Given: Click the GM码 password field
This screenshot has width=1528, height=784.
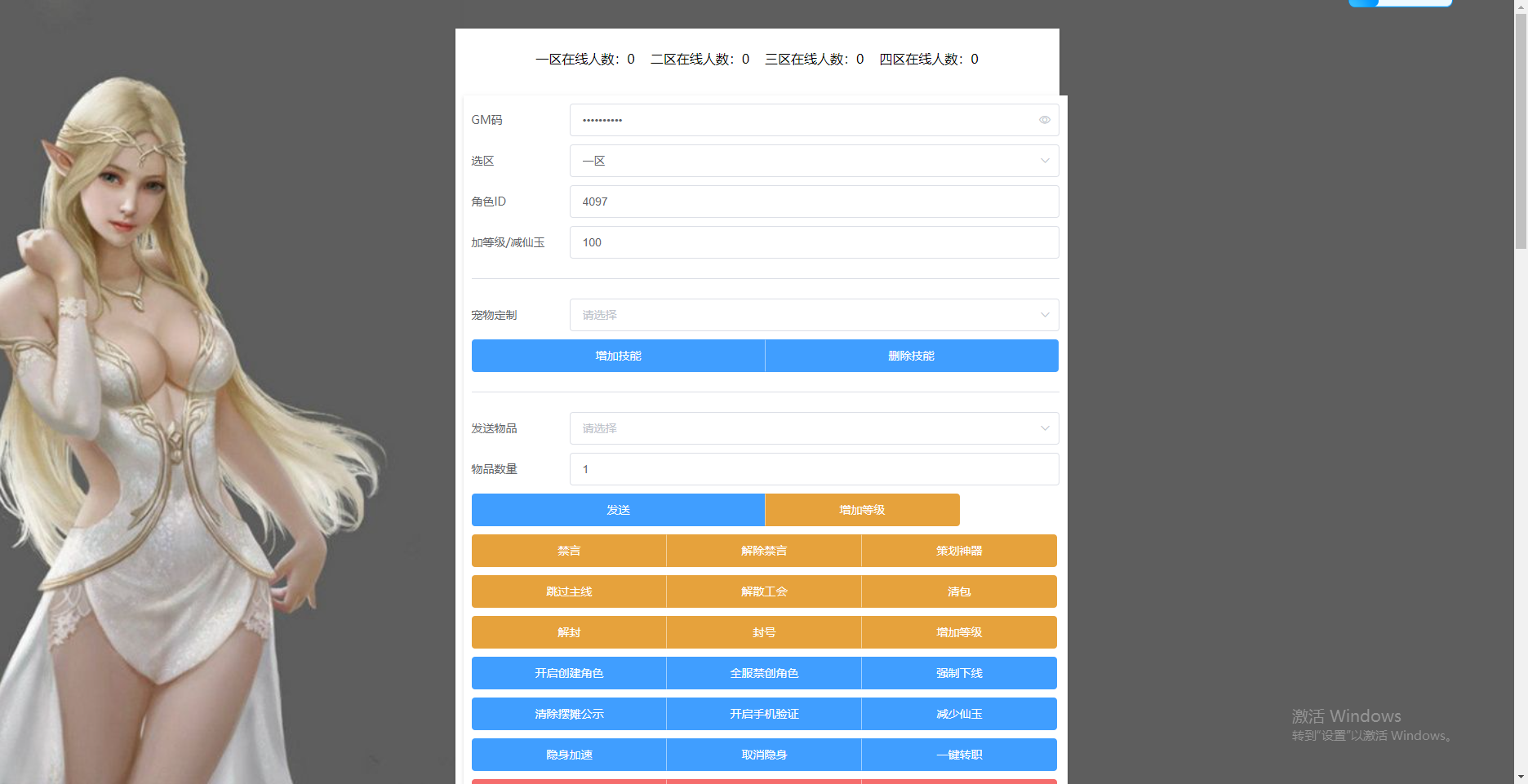Looking at the screenshot, I should tap(814, 120).
